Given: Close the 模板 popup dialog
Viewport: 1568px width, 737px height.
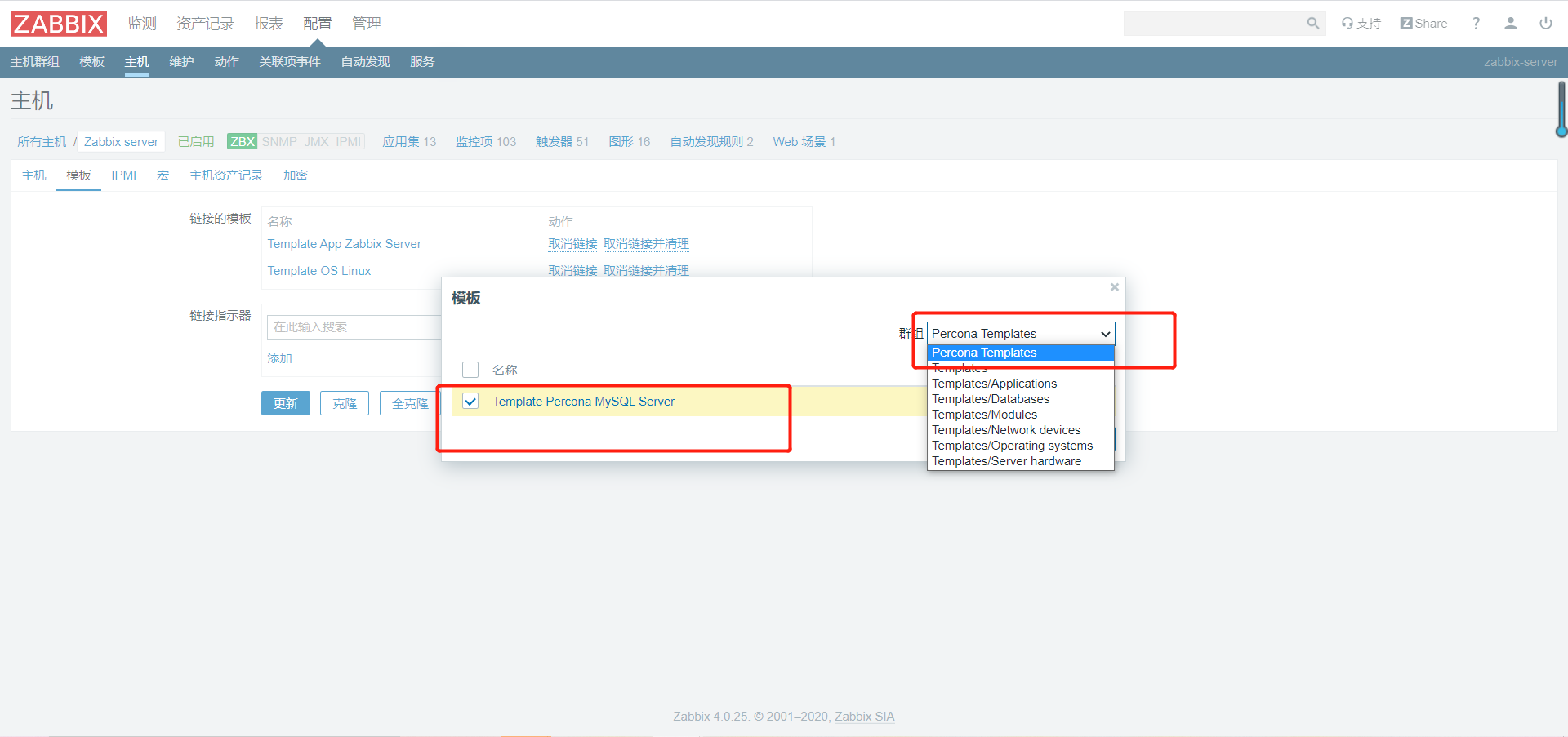Looking at the screenshot, I should [x=1114, y=287].
